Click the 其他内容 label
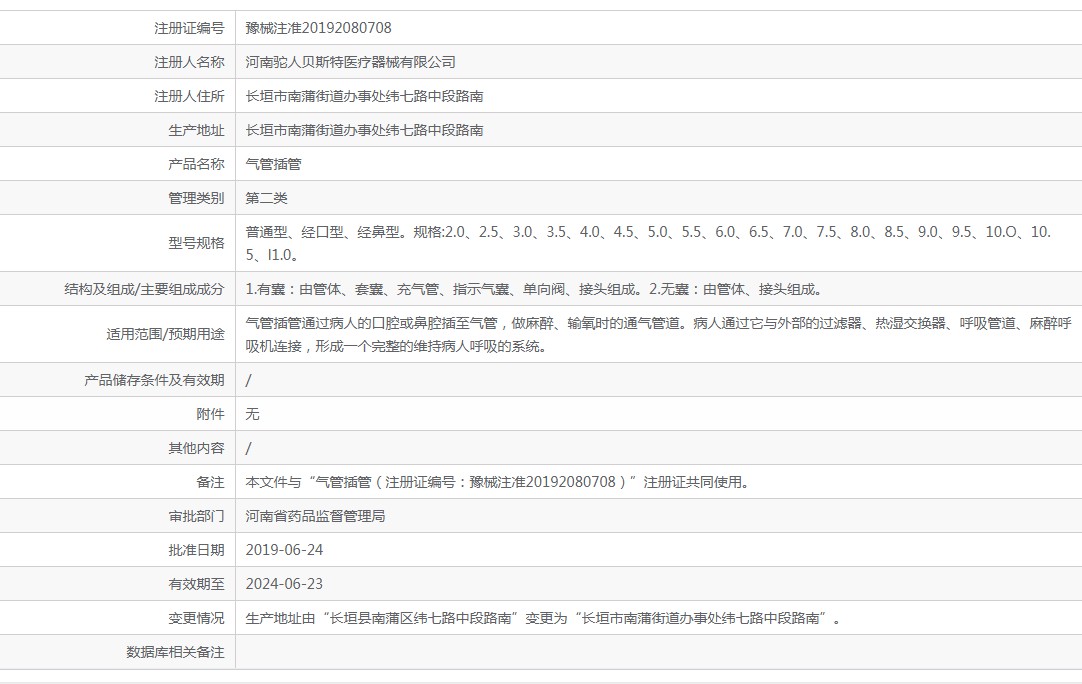The image size is (1082, 684). tap(196, 448)
